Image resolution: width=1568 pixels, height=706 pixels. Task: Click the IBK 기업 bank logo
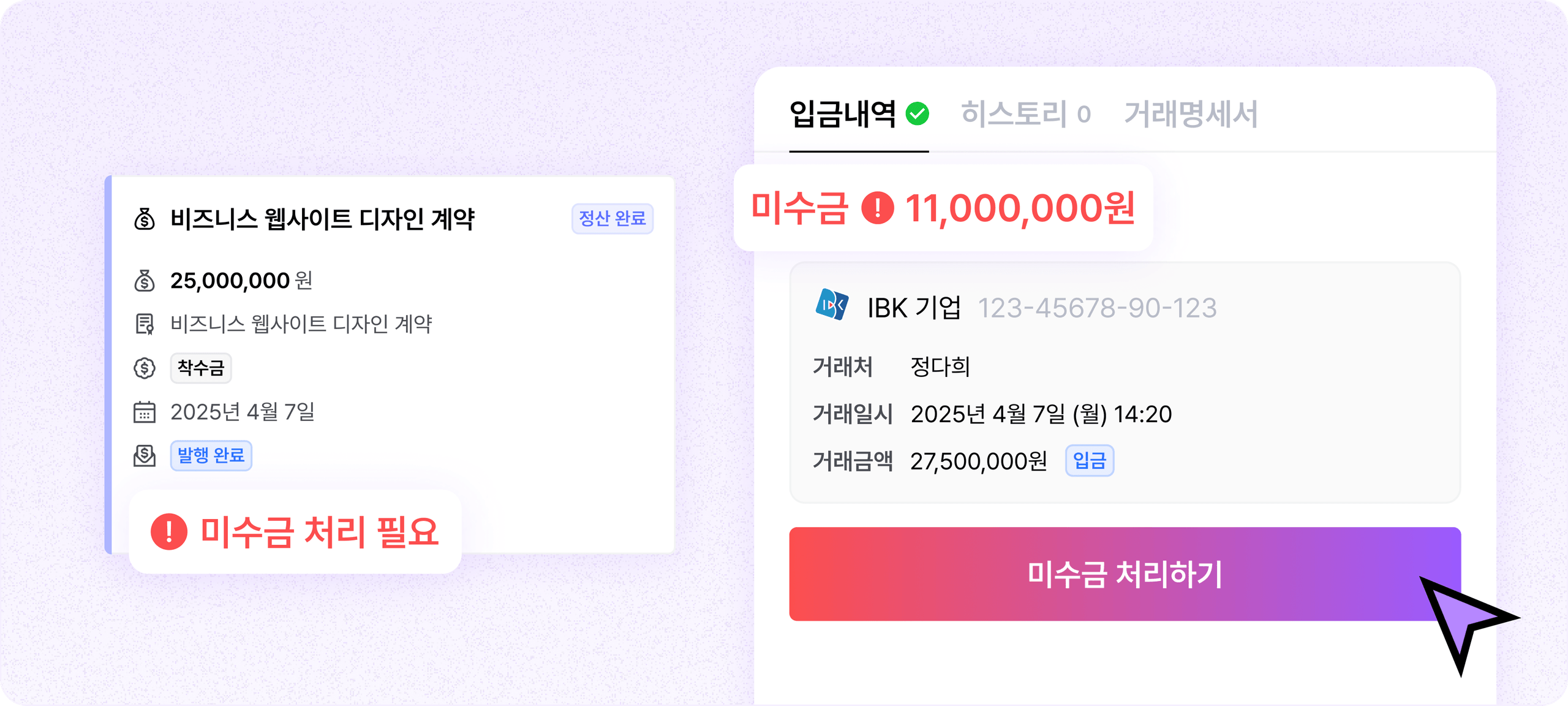pyautogui.click(x=832, y=305)
